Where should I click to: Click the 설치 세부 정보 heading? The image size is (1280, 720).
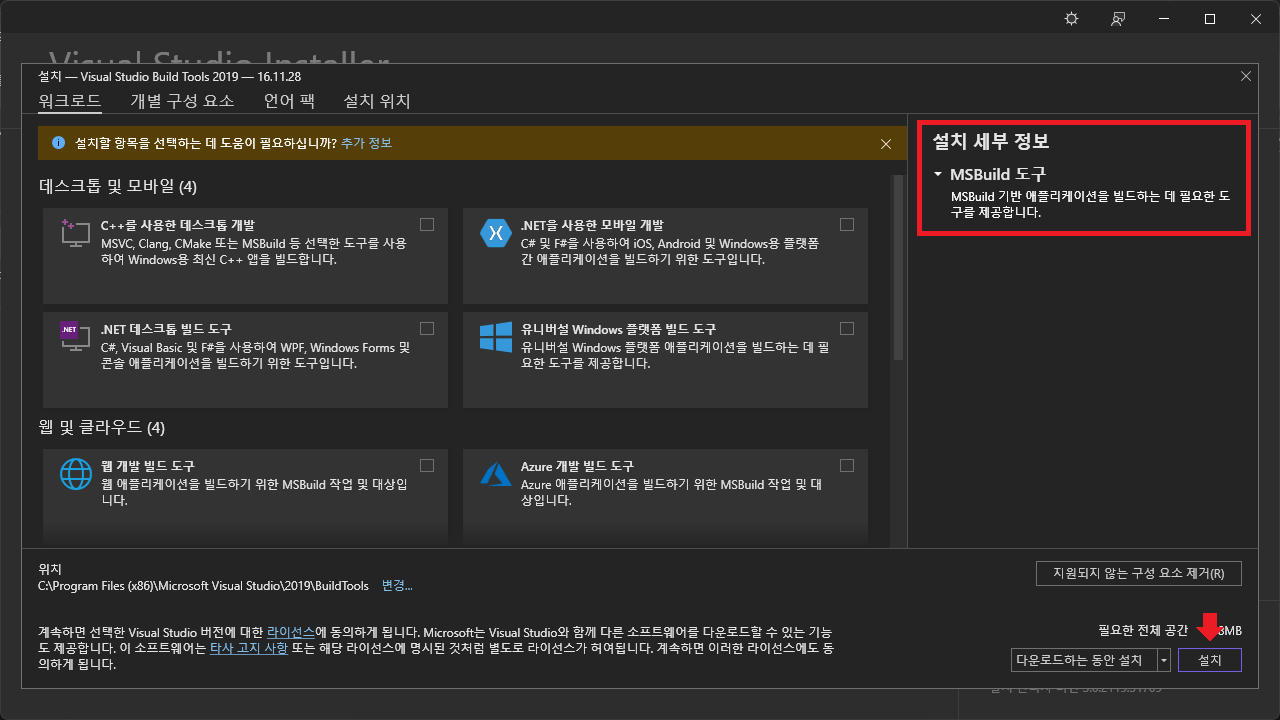[x=990, y=142]
